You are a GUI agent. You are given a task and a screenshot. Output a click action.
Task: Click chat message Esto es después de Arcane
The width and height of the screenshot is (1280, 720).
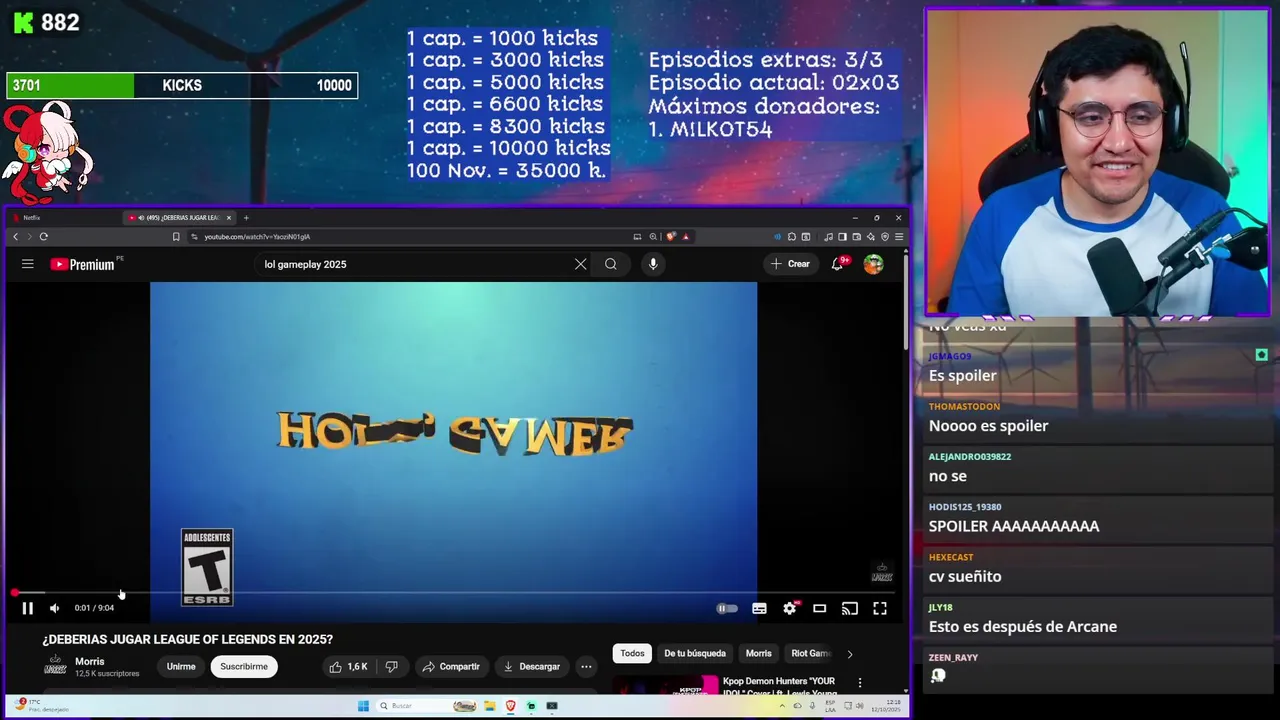tap(1023, 627)
